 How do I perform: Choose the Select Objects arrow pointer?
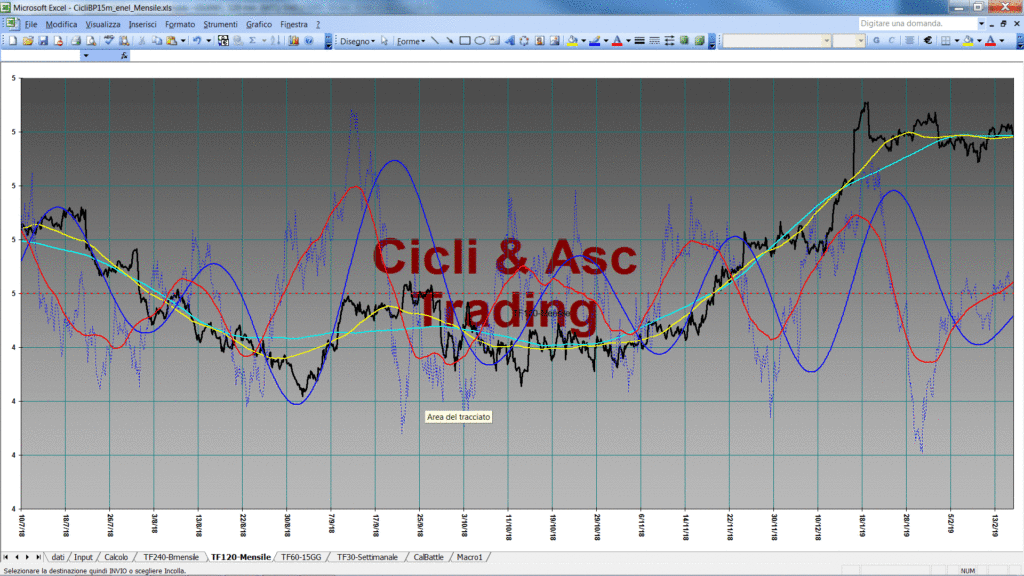[385, 40]
